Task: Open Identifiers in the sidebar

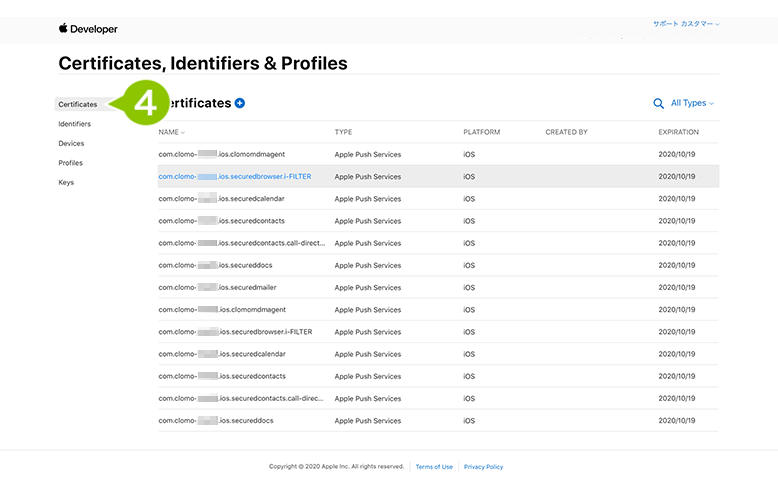Action: pos(74,124)
